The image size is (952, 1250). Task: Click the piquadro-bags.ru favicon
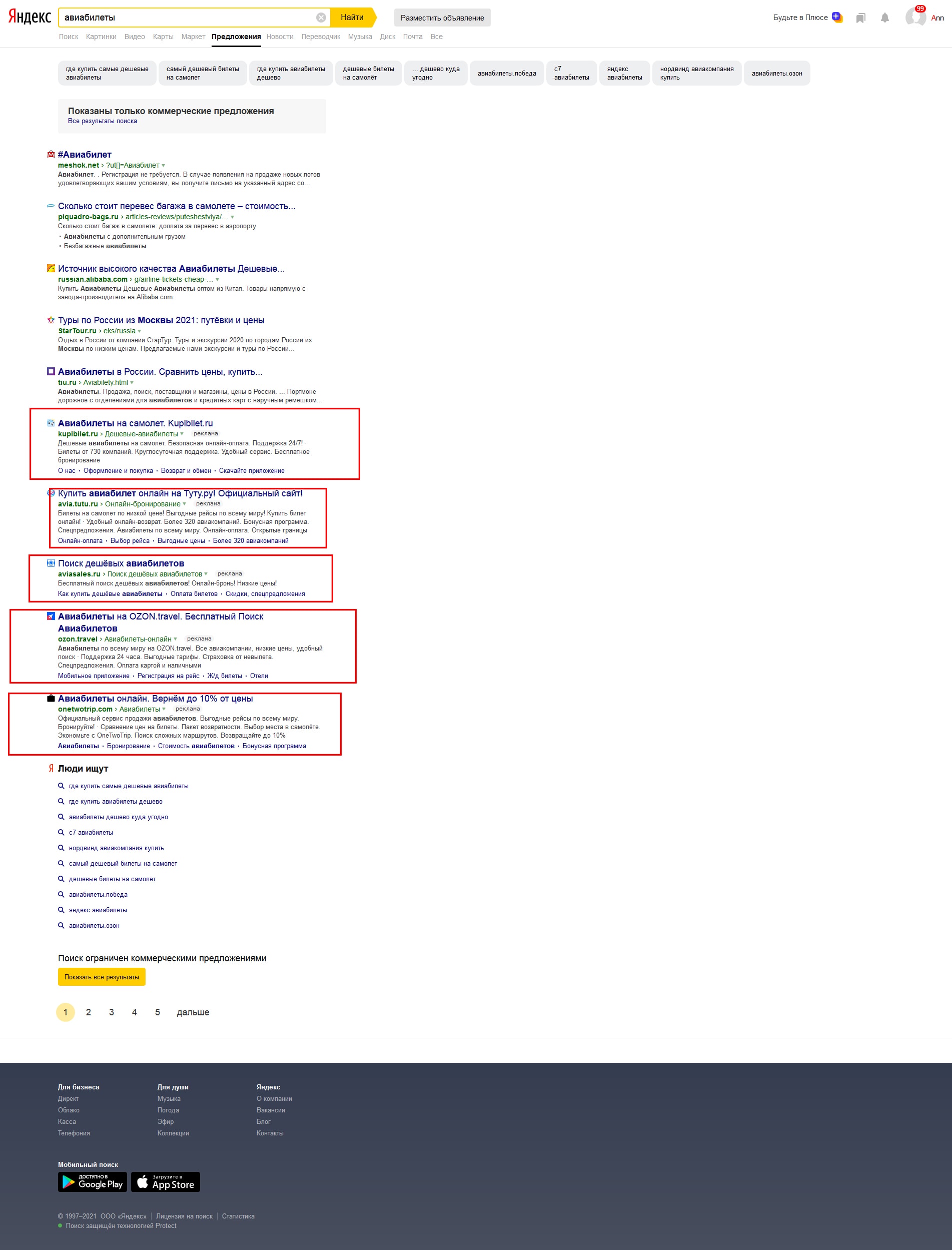(51, 206)
